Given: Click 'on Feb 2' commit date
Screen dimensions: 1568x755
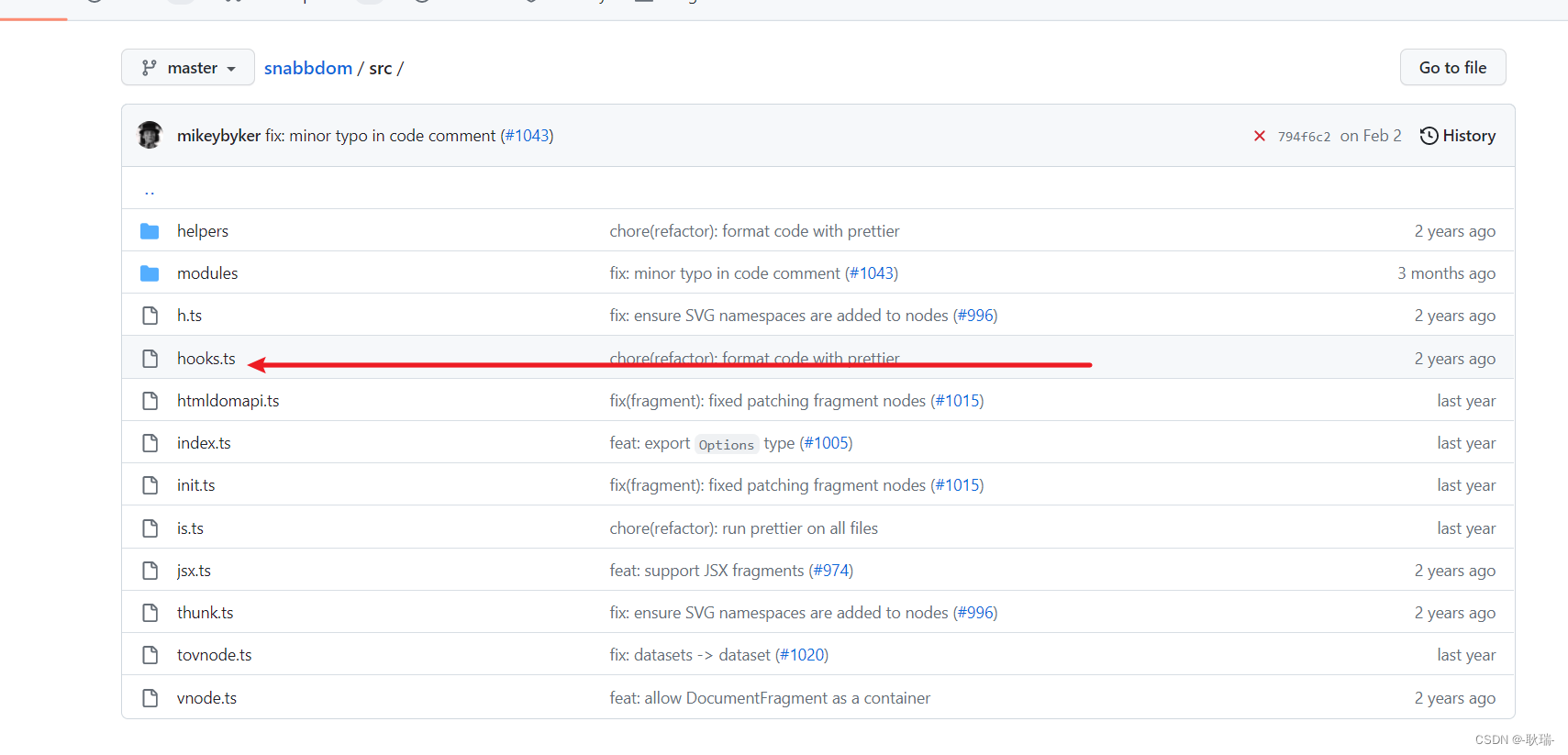Looking at the screenshot, I should [x=1371, y=136].
